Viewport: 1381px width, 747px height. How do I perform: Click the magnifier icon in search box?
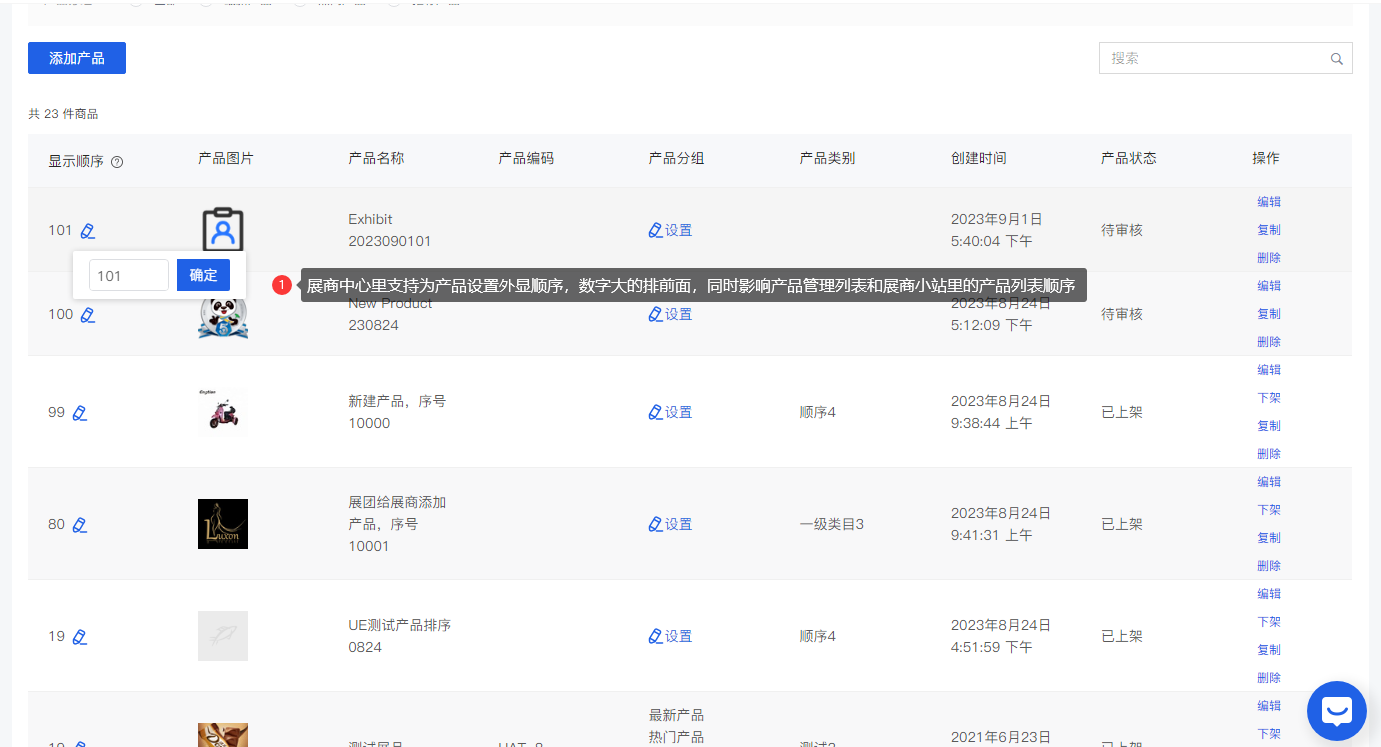1337,59
